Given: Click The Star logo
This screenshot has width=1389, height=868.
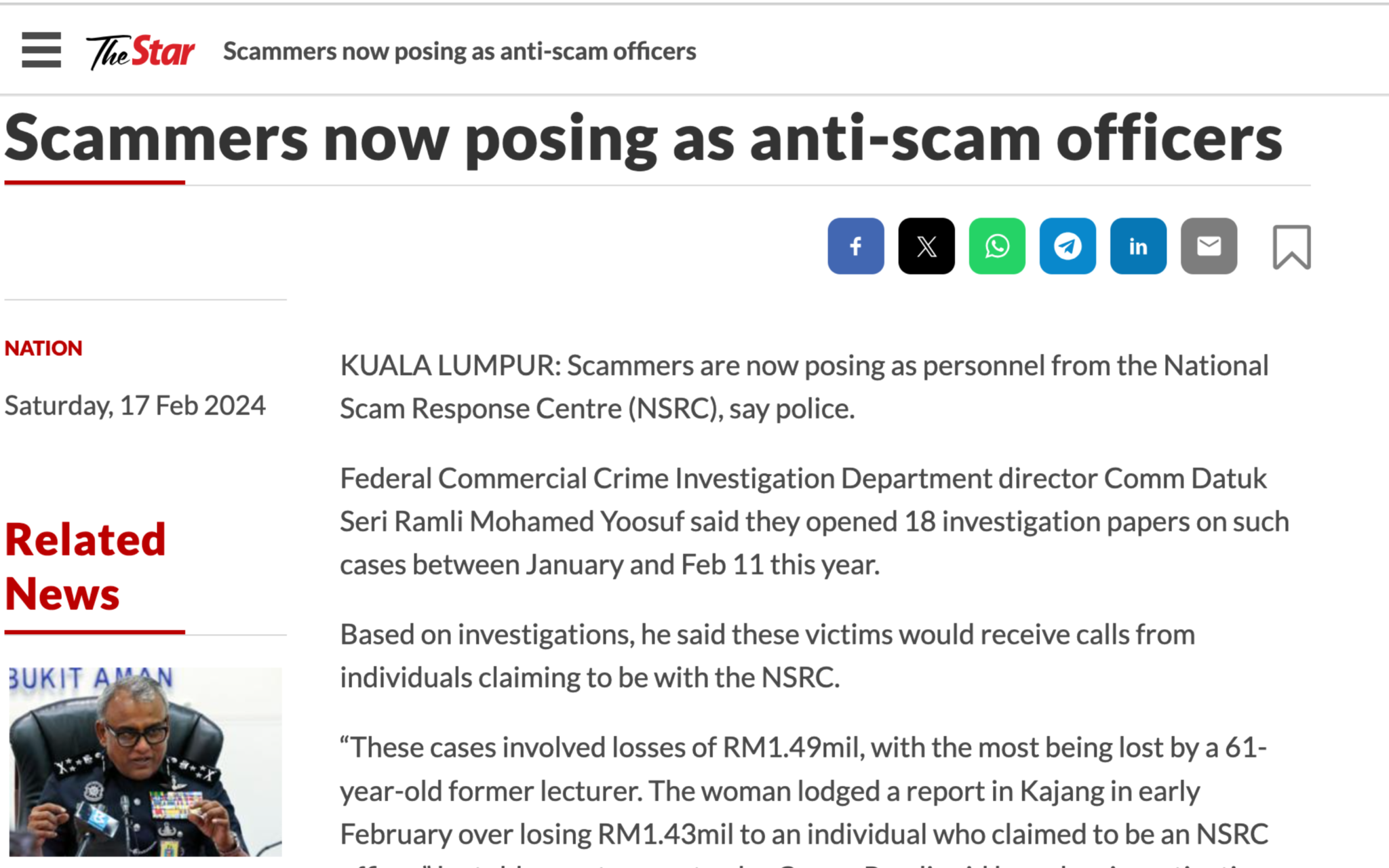Looking at the screenshot, I should coord(140,52).
